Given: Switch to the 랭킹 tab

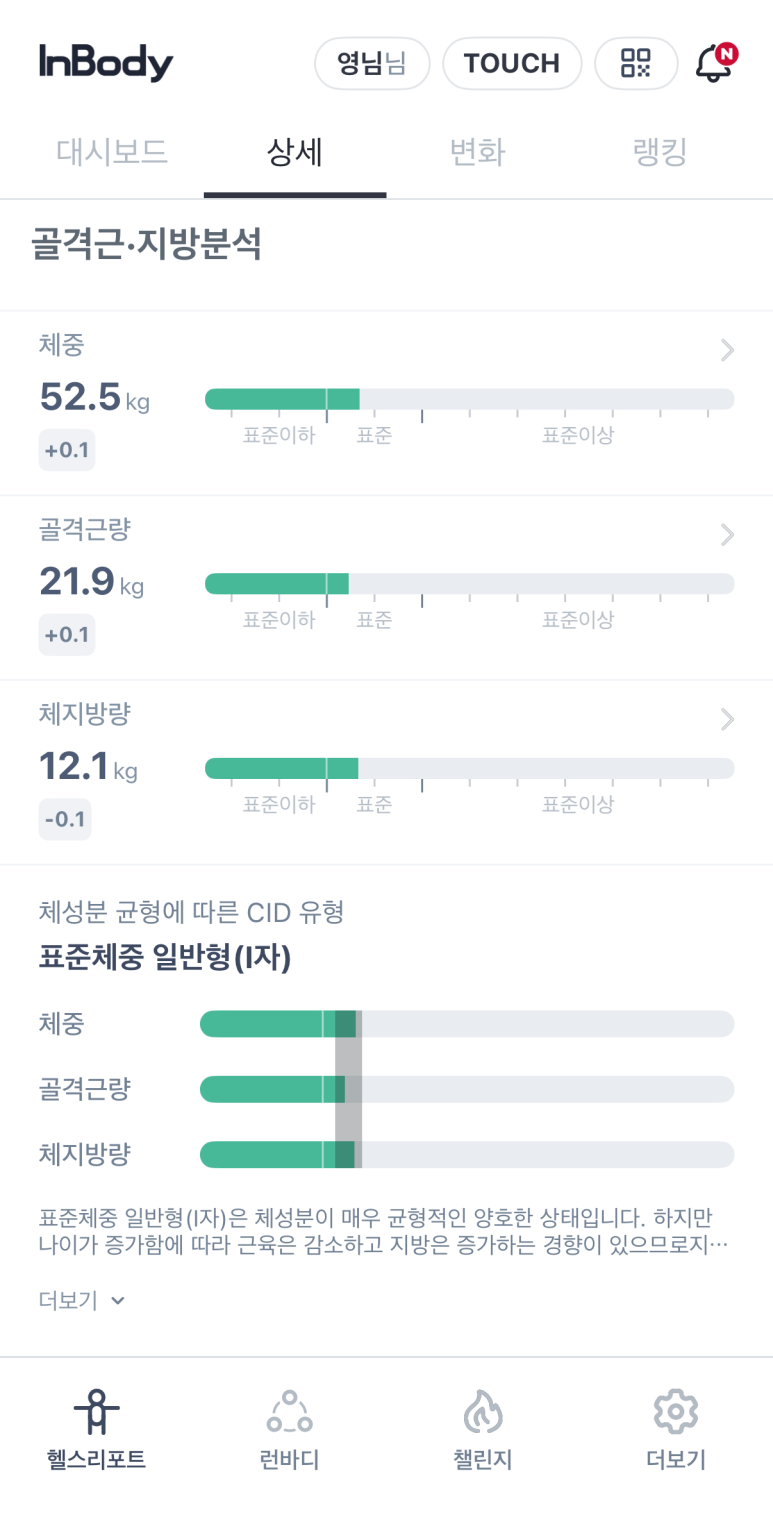Looking at the screenshot, I should 660,153.
